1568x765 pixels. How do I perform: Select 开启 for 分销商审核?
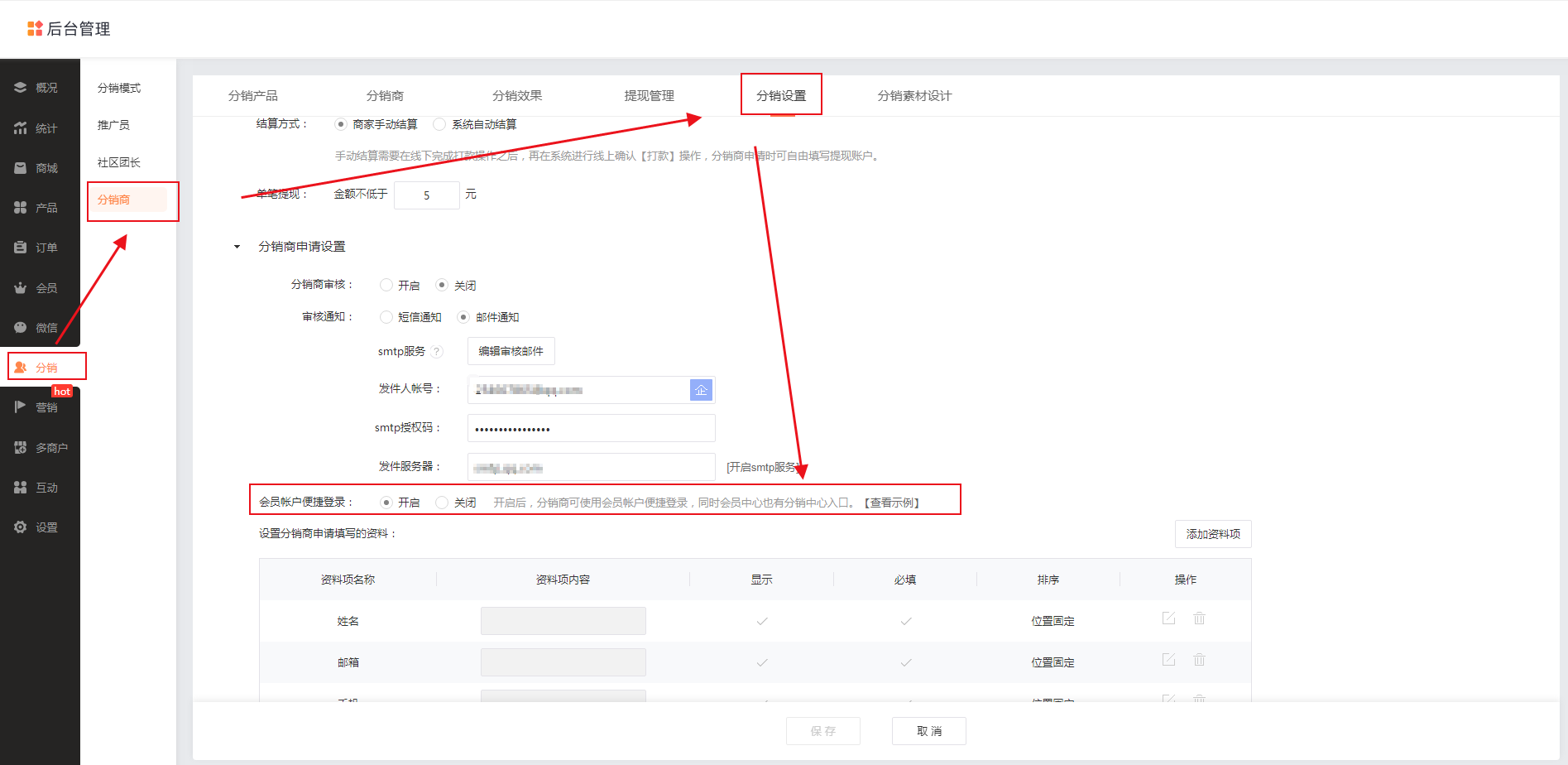click(x=386, y=285)
